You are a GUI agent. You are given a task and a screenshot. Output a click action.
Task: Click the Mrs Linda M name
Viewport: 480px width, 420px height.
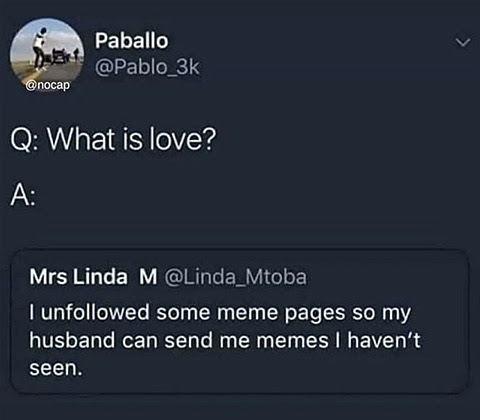[x=93, y=277]
